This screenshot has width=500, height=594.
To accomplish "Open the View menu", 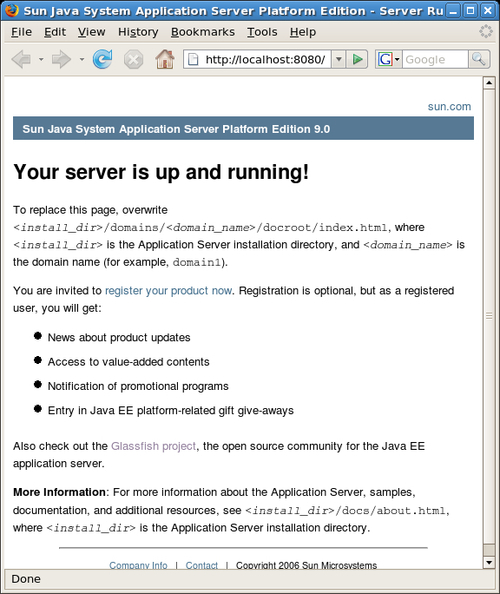I will pyautogui.click(x=91, y=32).
